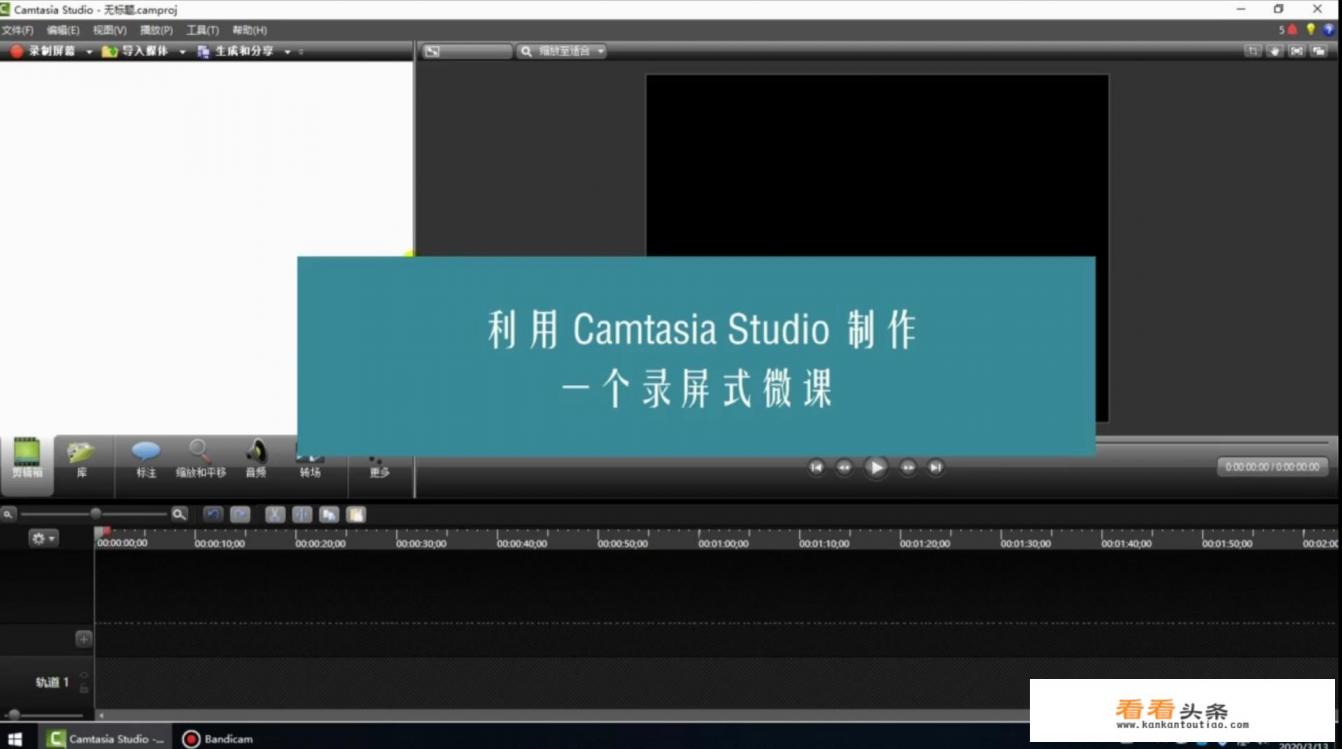1342x749 pixels.
Task: Open the Tools (工具) menu
Action: coord(202,30)
